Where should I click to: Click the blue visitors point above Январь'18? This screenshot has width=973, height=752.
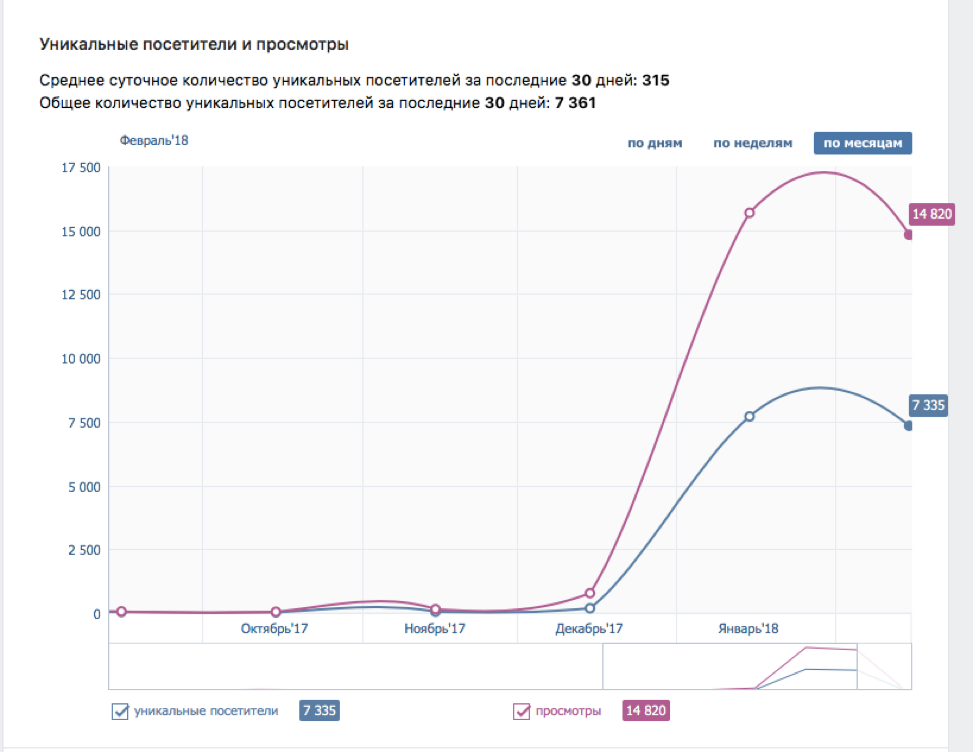coord(749,416)
